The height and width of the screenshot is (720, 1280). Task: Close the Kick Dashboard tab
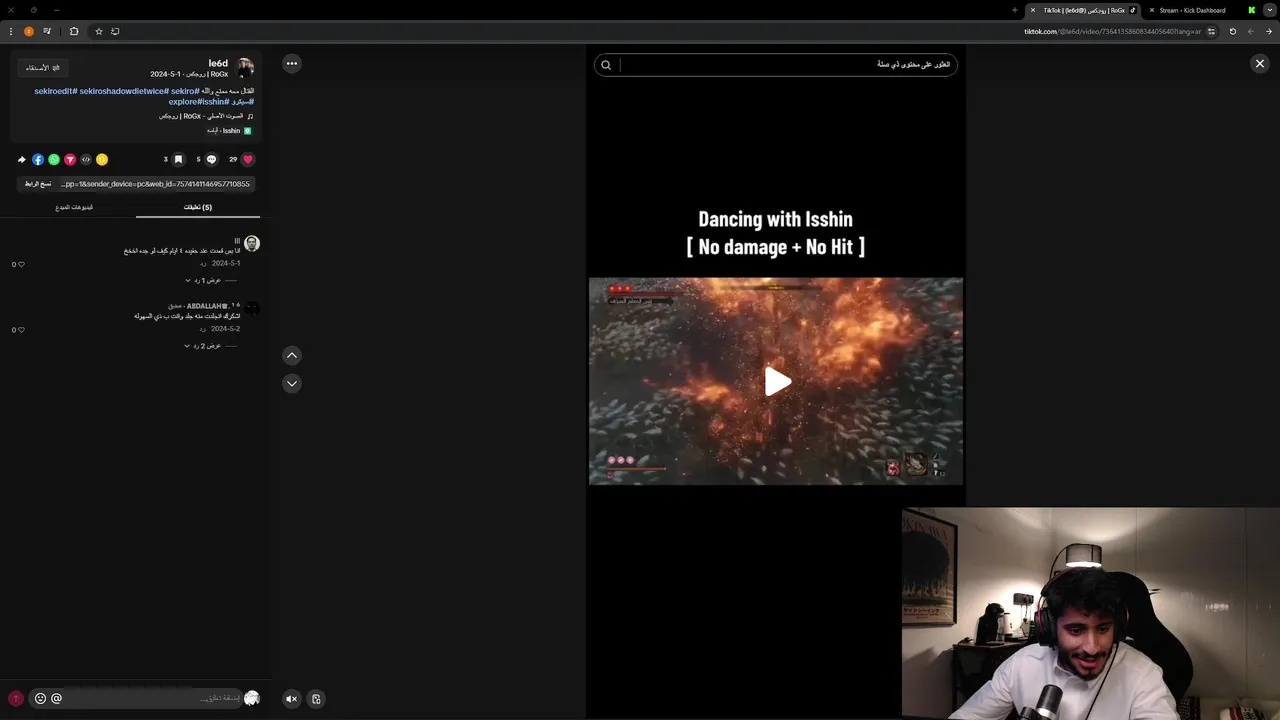coord(1151,10)
